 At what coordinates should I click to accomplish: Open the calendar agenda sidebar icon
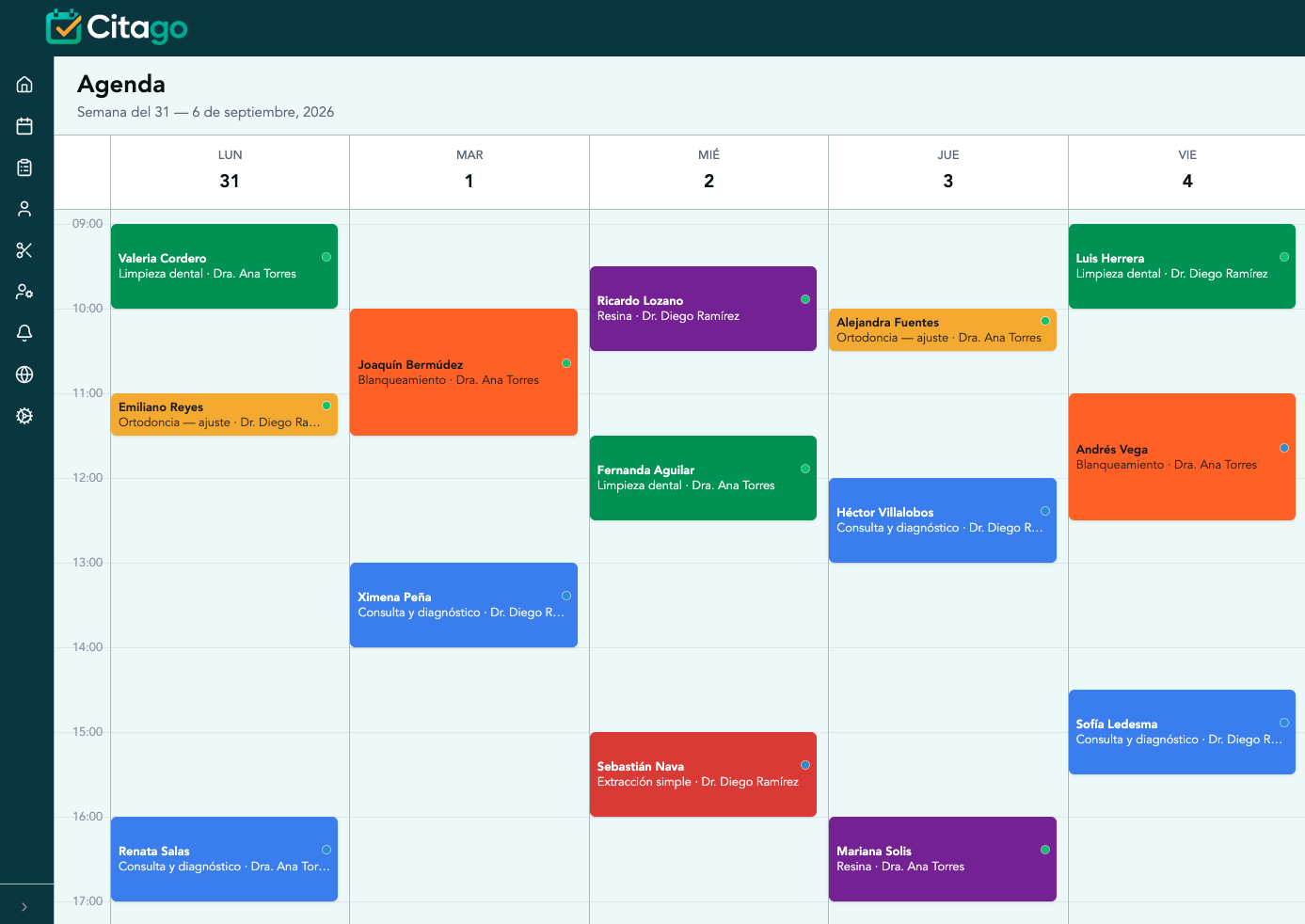pos(24,126)
